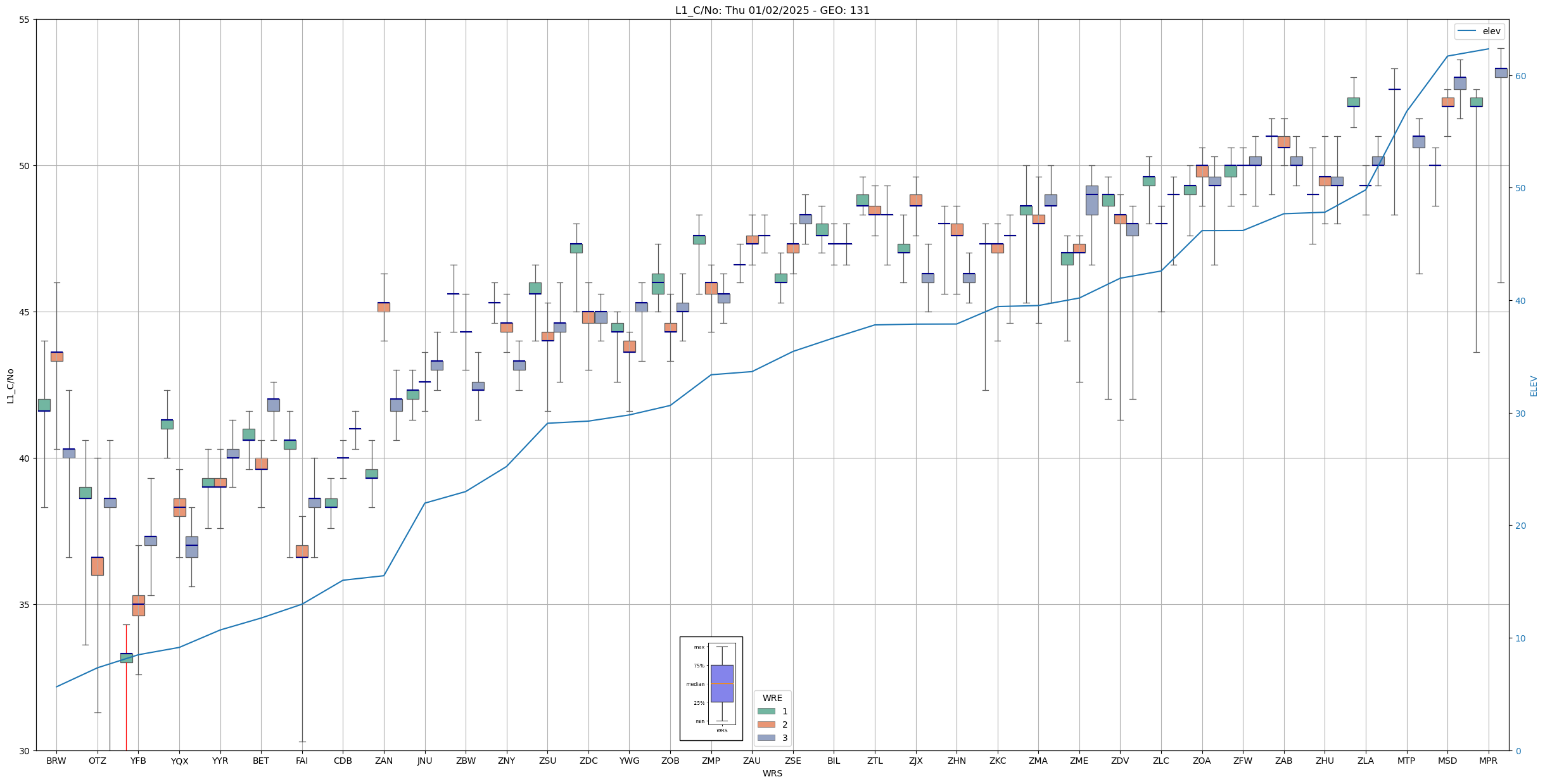Click the red whisker line near YFB
Viewport: 1545px width, 784px height.
point(126,703)
